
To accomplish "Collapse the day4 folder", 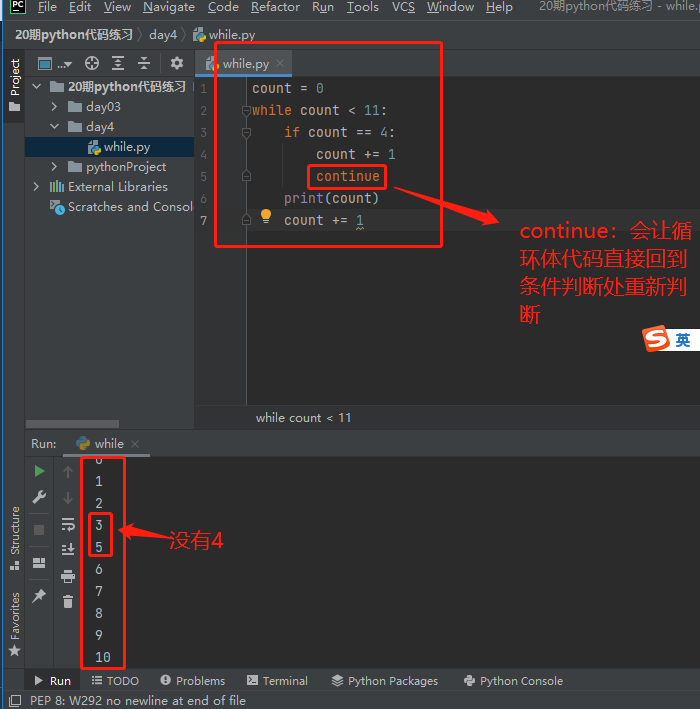I will (x=54, y=127).
